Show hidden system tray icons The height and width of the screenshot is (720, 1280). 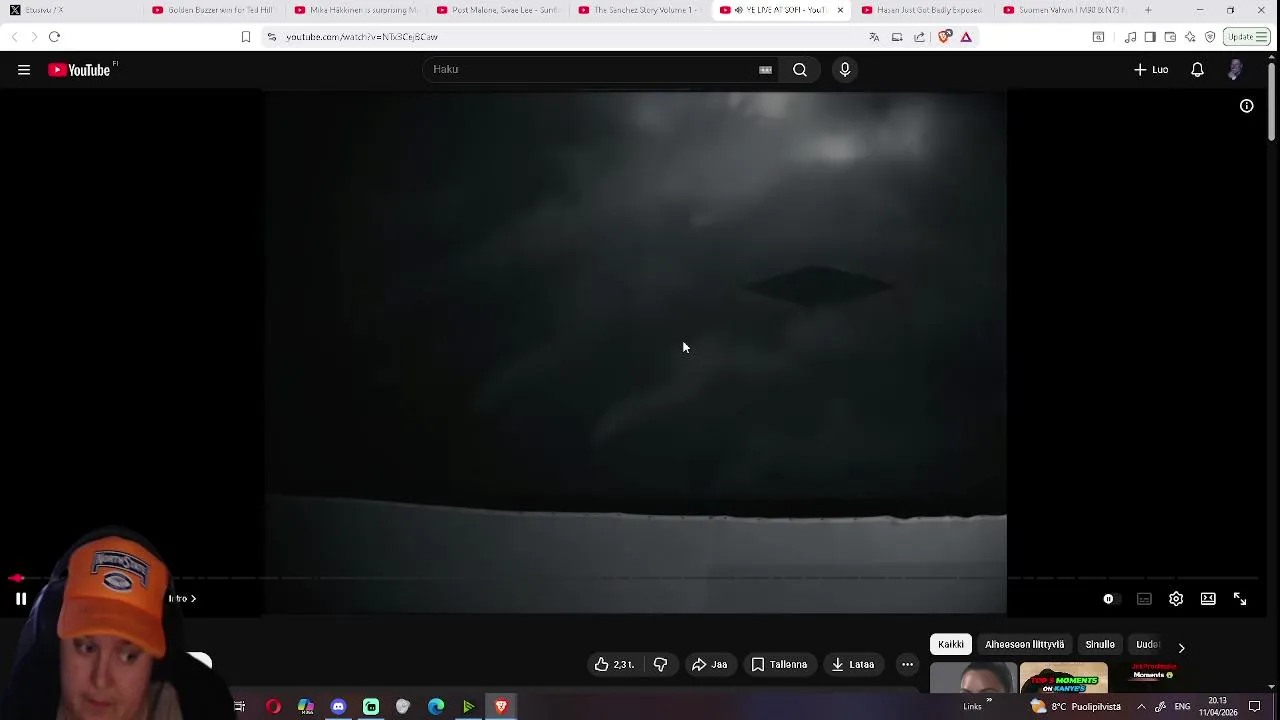click(1141, 707)
